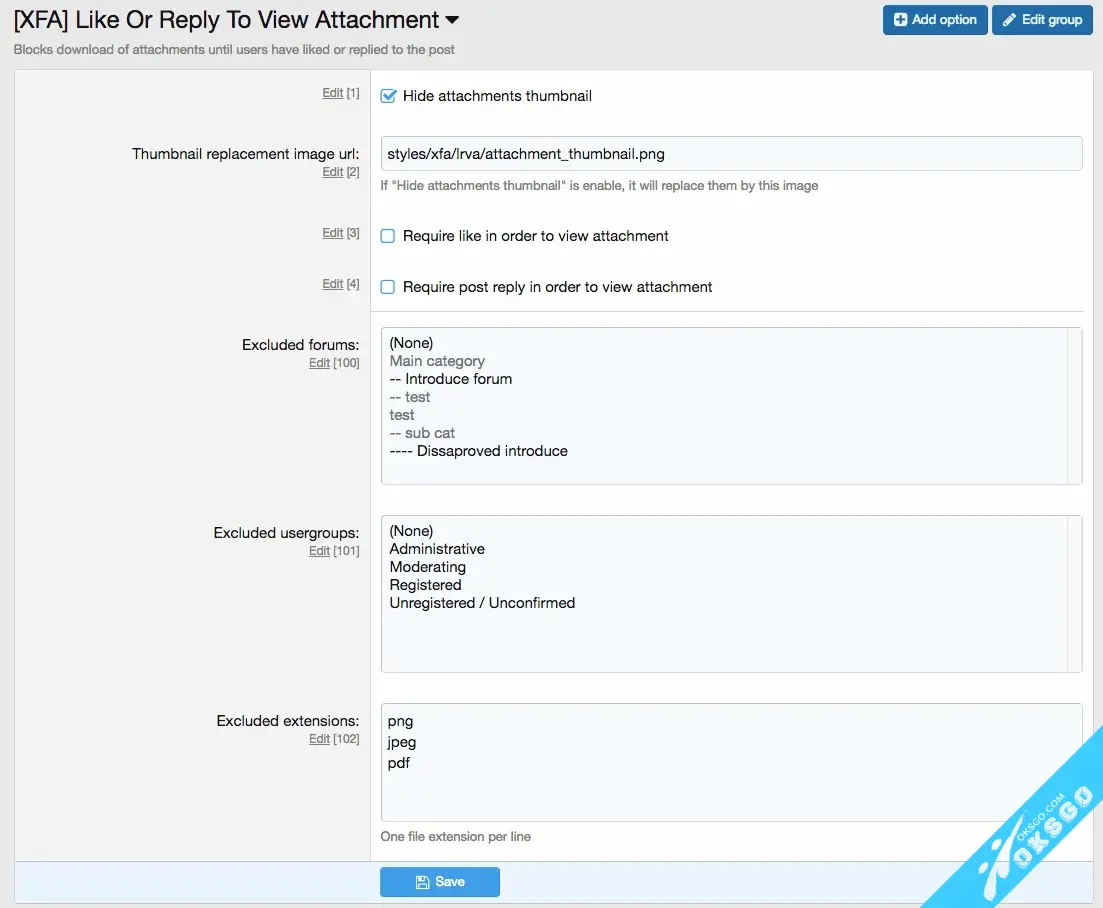Enable Require like to view attachment

pos(388,237)
